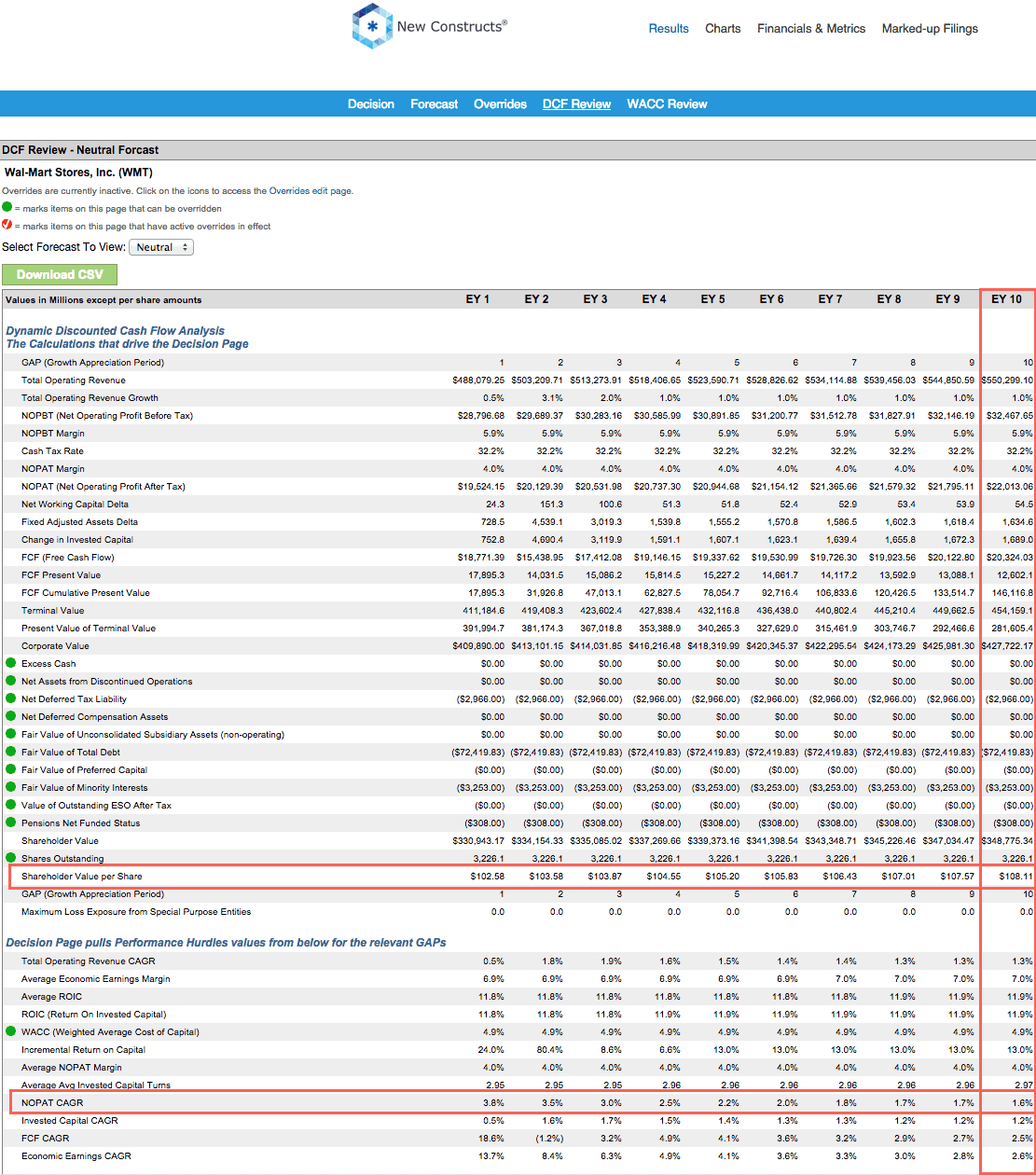Click the override dot beside WACC row
The width and height of the screenshot is (1036, 1175).
pyautogui.click(x=11, y=1031)
